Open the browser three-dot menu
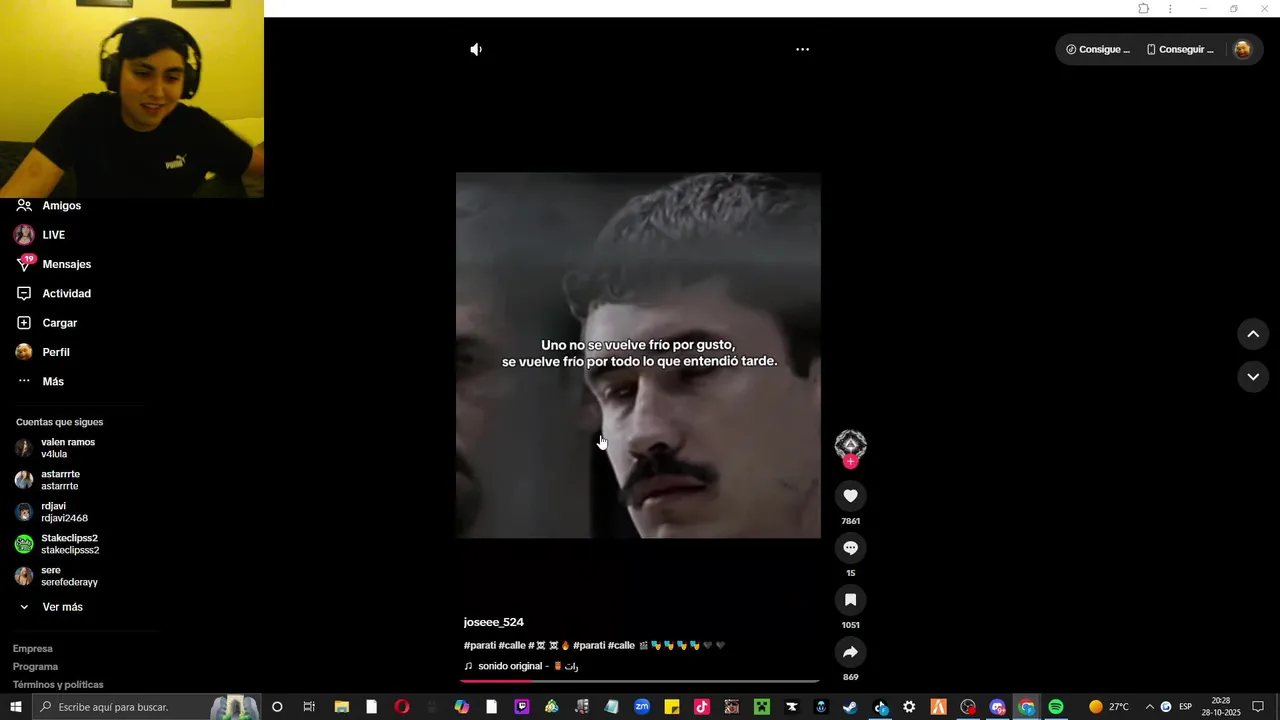1280x720 pixels. (x=1170, y=9)
